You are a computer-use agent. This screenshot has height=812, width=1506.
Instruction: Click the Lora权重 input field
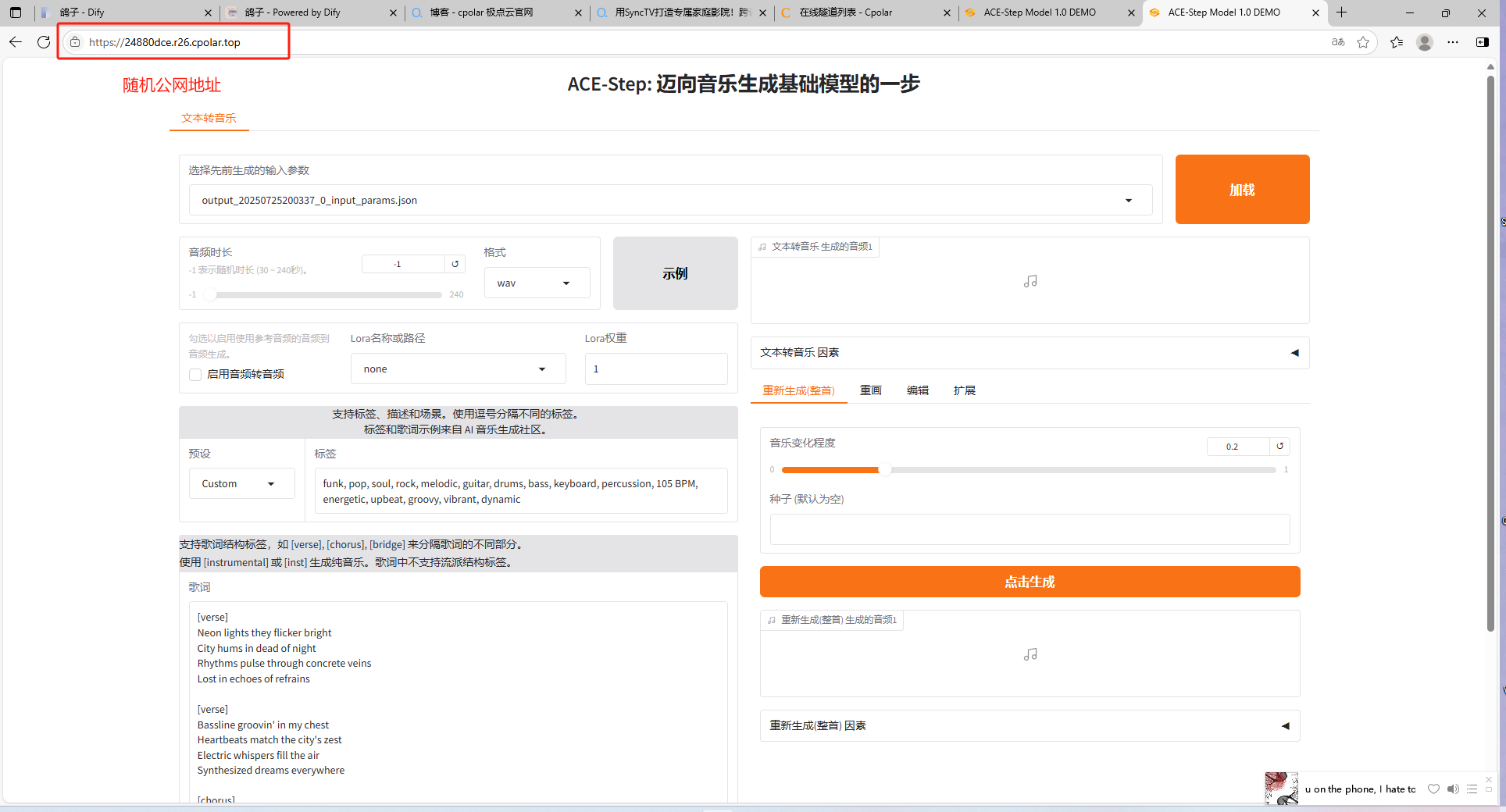tap(656, 369)
